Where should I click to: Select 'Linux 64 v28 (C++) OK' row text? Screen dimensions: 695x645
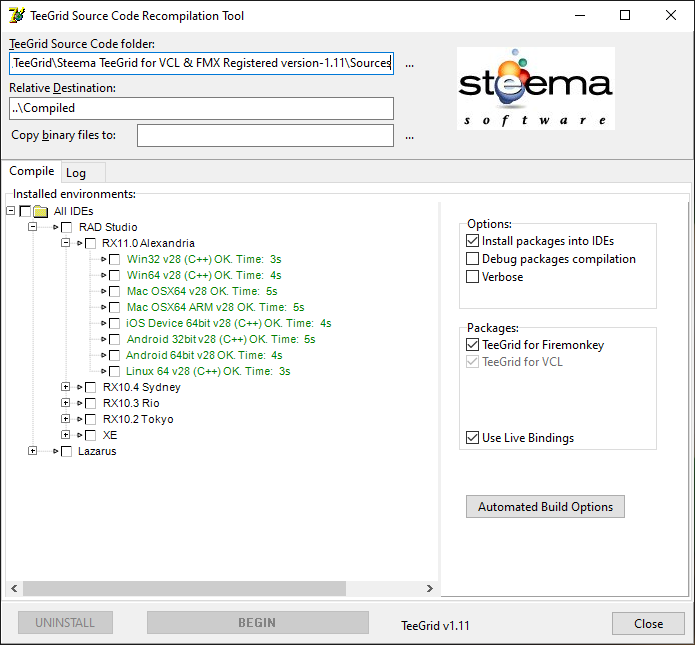tap(208, 371)
